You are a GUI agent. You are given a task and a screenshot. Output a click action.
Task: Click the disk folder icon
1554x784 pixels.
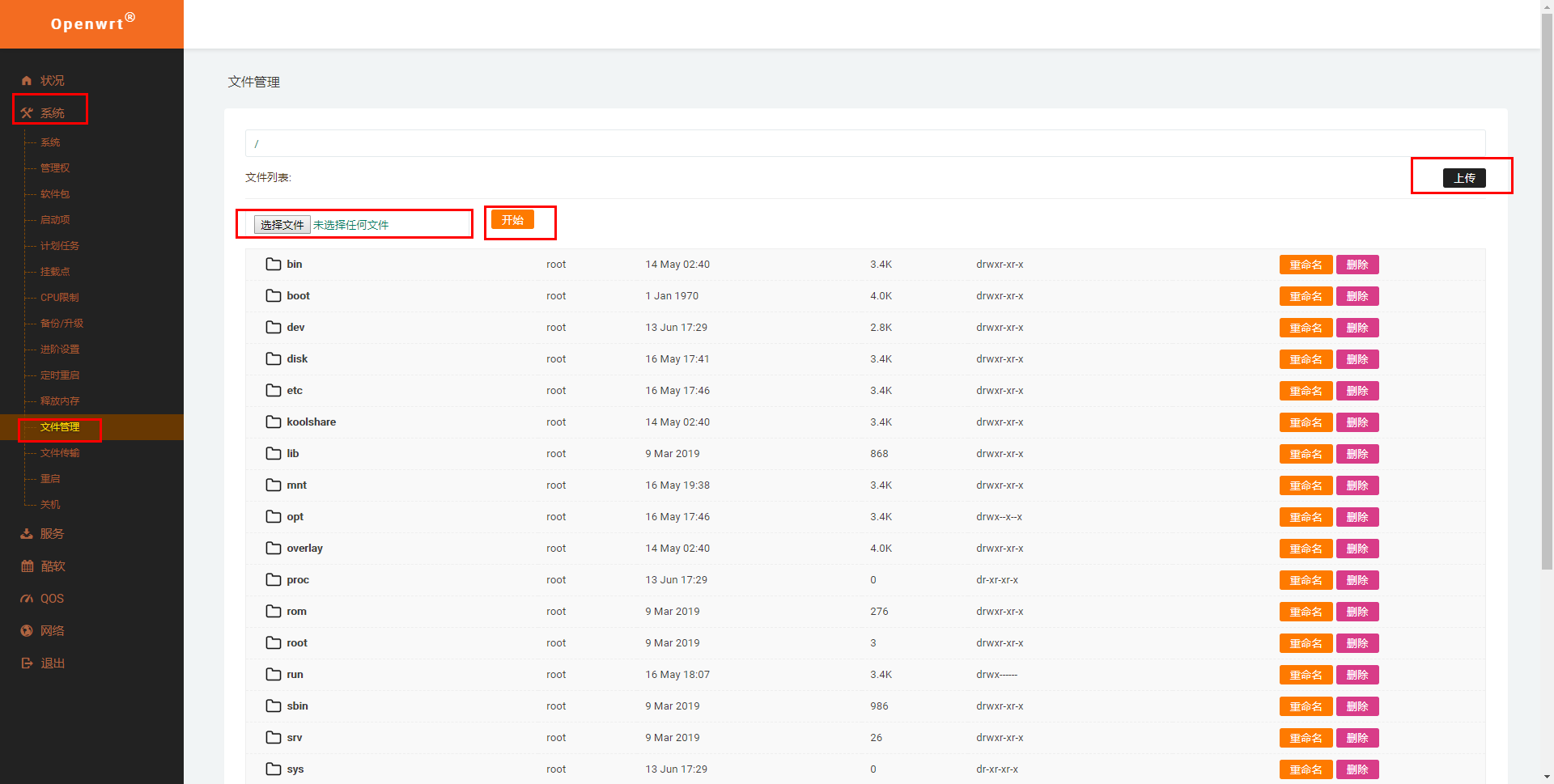point(274,358)
